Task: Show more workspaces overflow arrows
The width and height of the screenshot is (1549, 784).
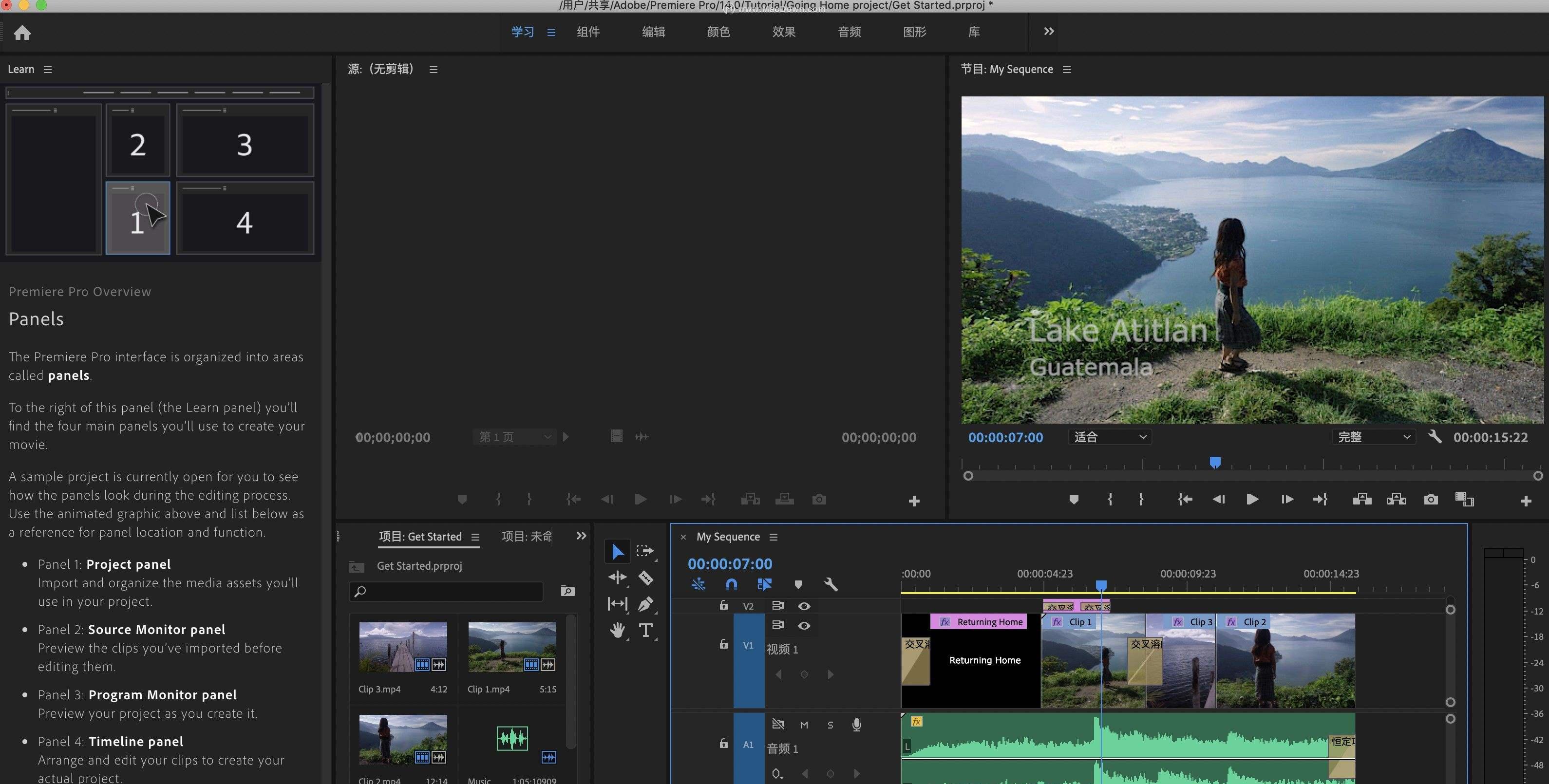Action: pyautogui.click(x=1049, y=31)
